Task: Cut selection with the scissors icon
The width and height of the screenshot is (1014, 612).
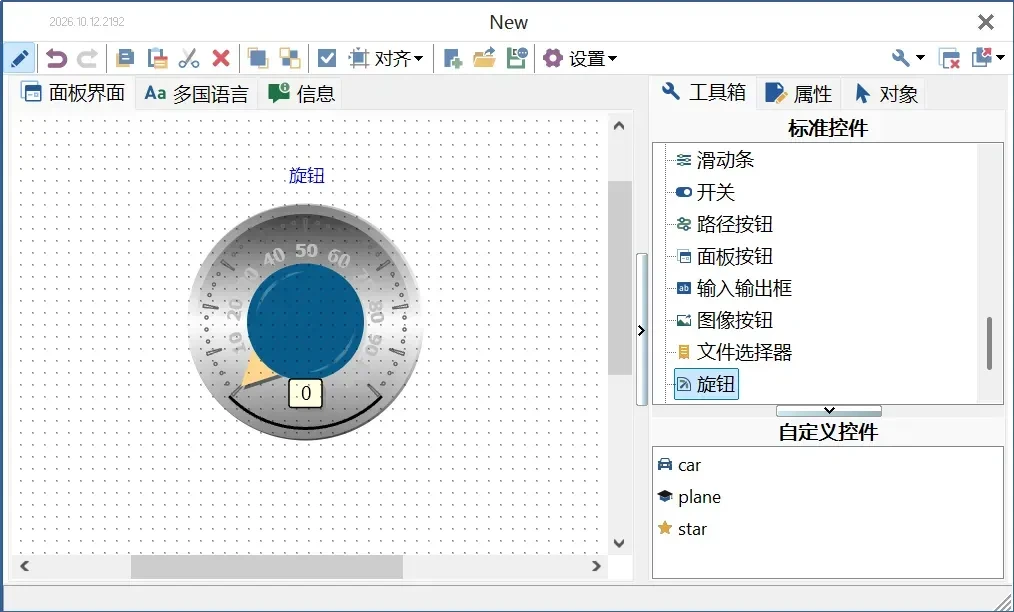Action: [x=189, y=59]
